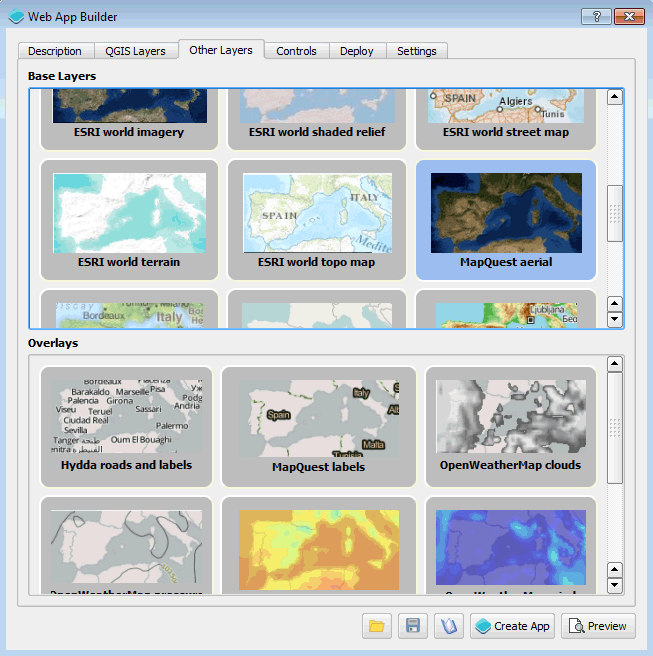Switch to the QGIS Layers tab
This screenshot has width=653, height=656.
click(135, 51)
